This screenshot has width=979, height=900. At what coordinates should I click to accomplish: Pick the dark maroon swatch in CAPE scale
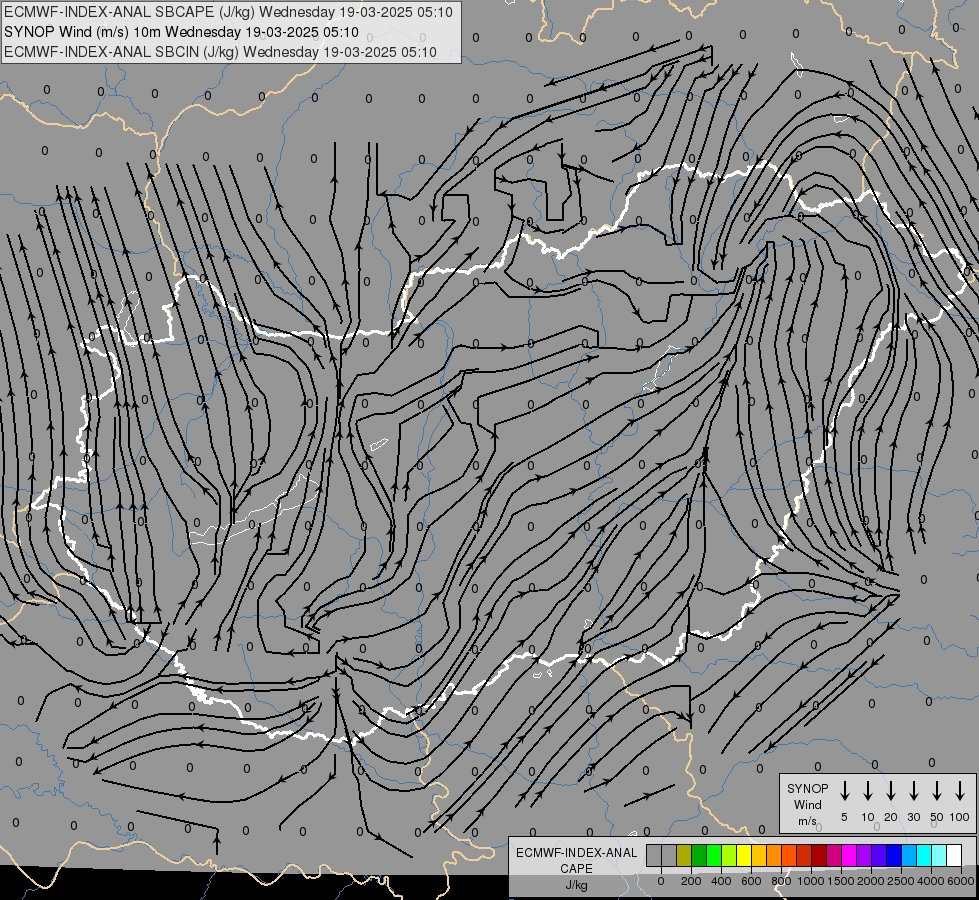click(x=819, y=855)
